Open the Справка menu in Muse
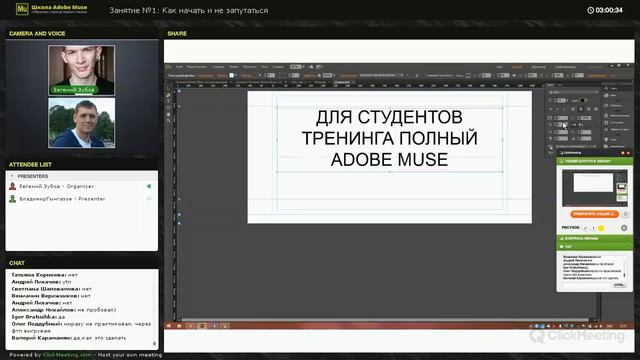640x360 pixels. point(278,67)
